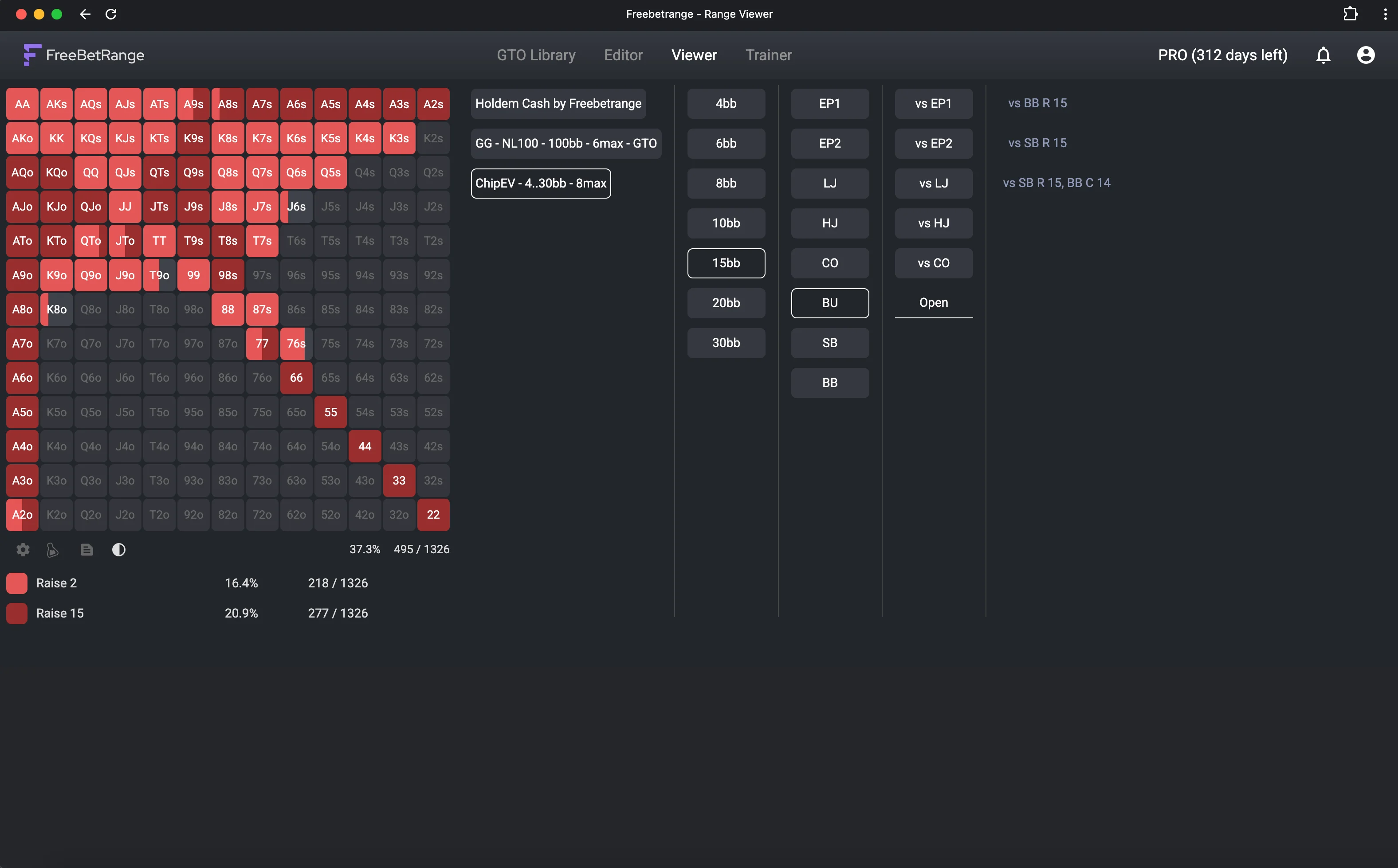
Task: Open the three-dot window menu
Action: 1386,14
